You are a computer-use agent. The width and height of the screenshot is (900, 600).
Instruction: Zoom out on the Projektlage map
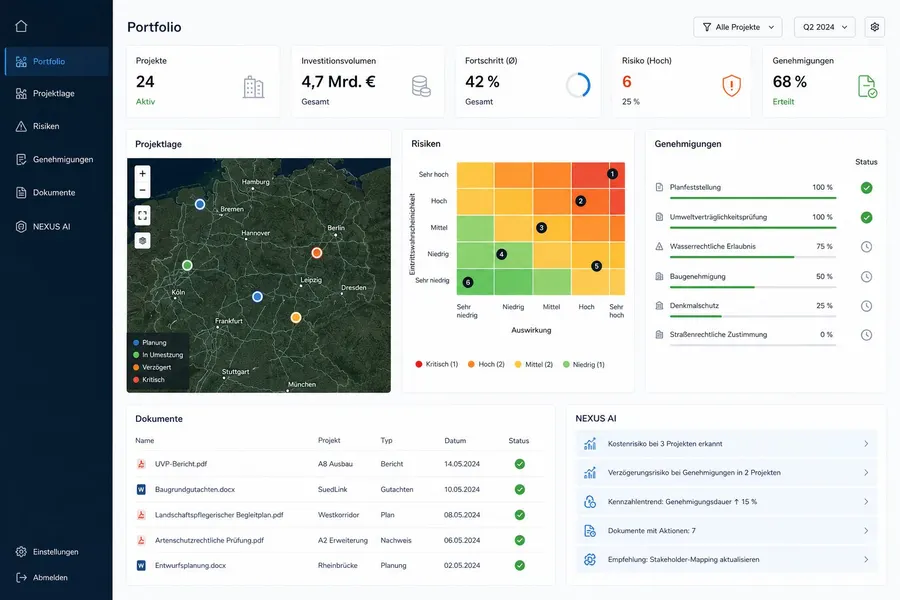pos(142,190)
